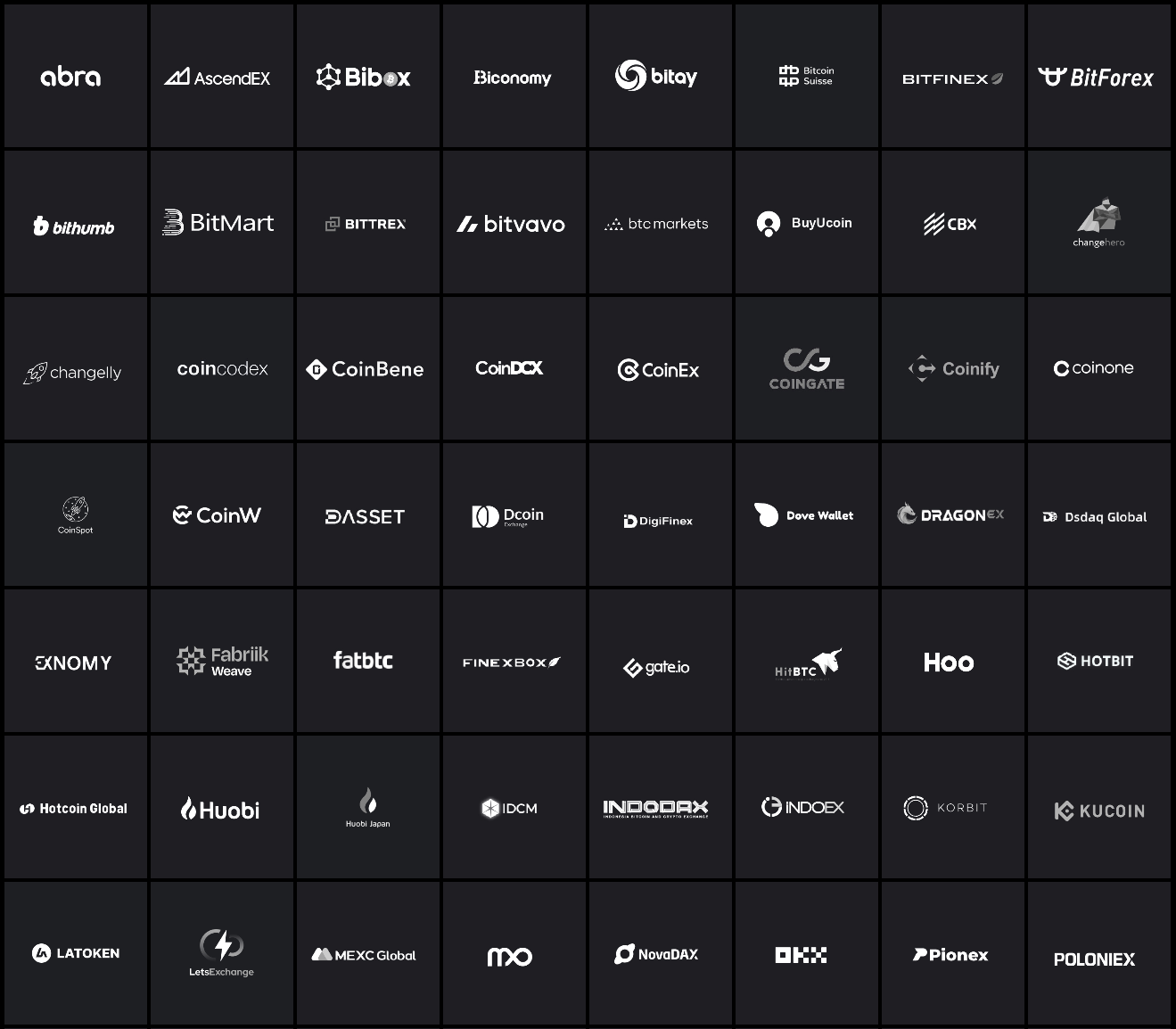
Task: Open the changehero logo tile
Action: tap(1099, 222)
